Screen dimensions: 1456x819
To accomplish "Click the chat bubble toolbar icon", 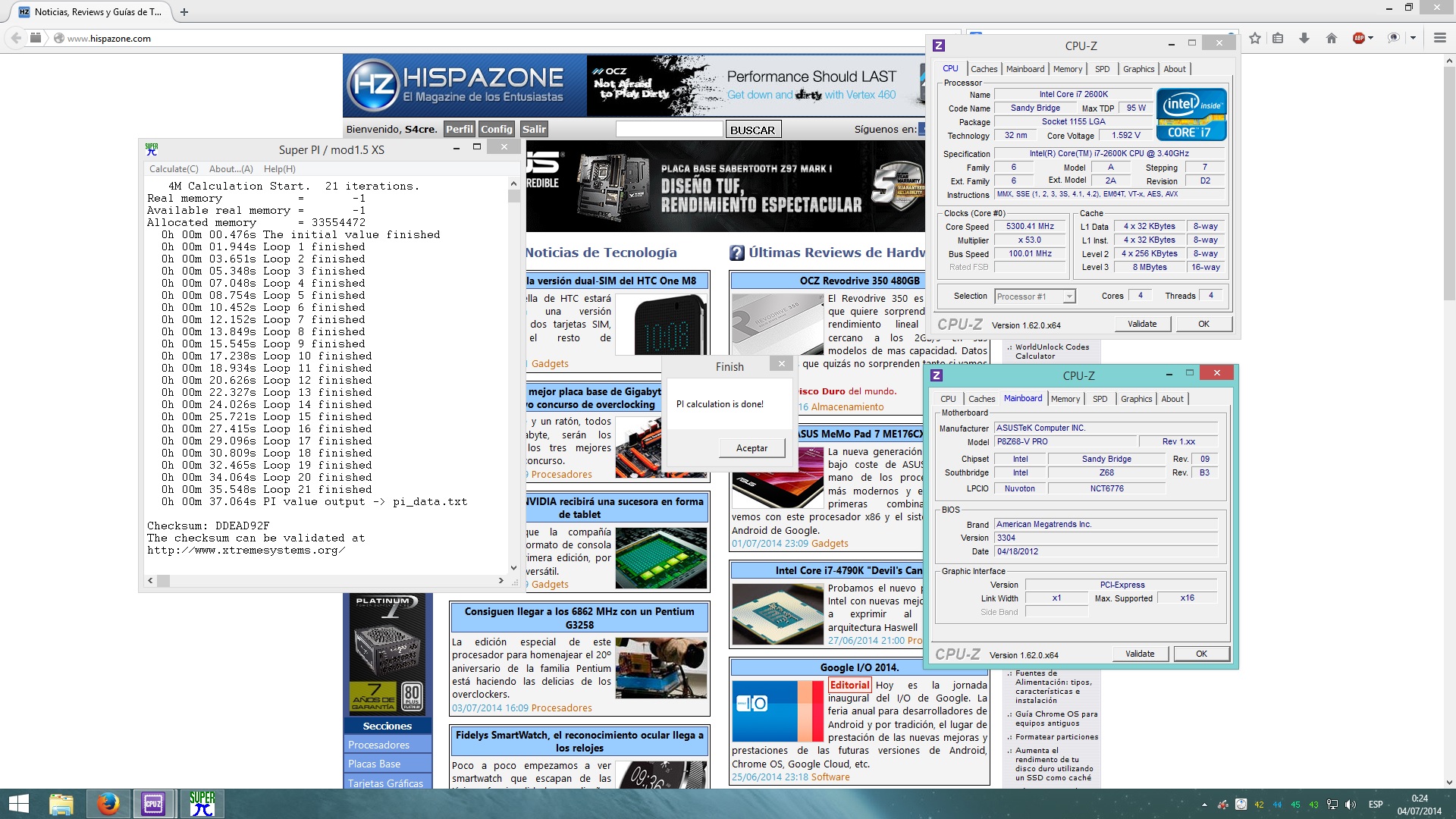I will [x=1393, y=38].
